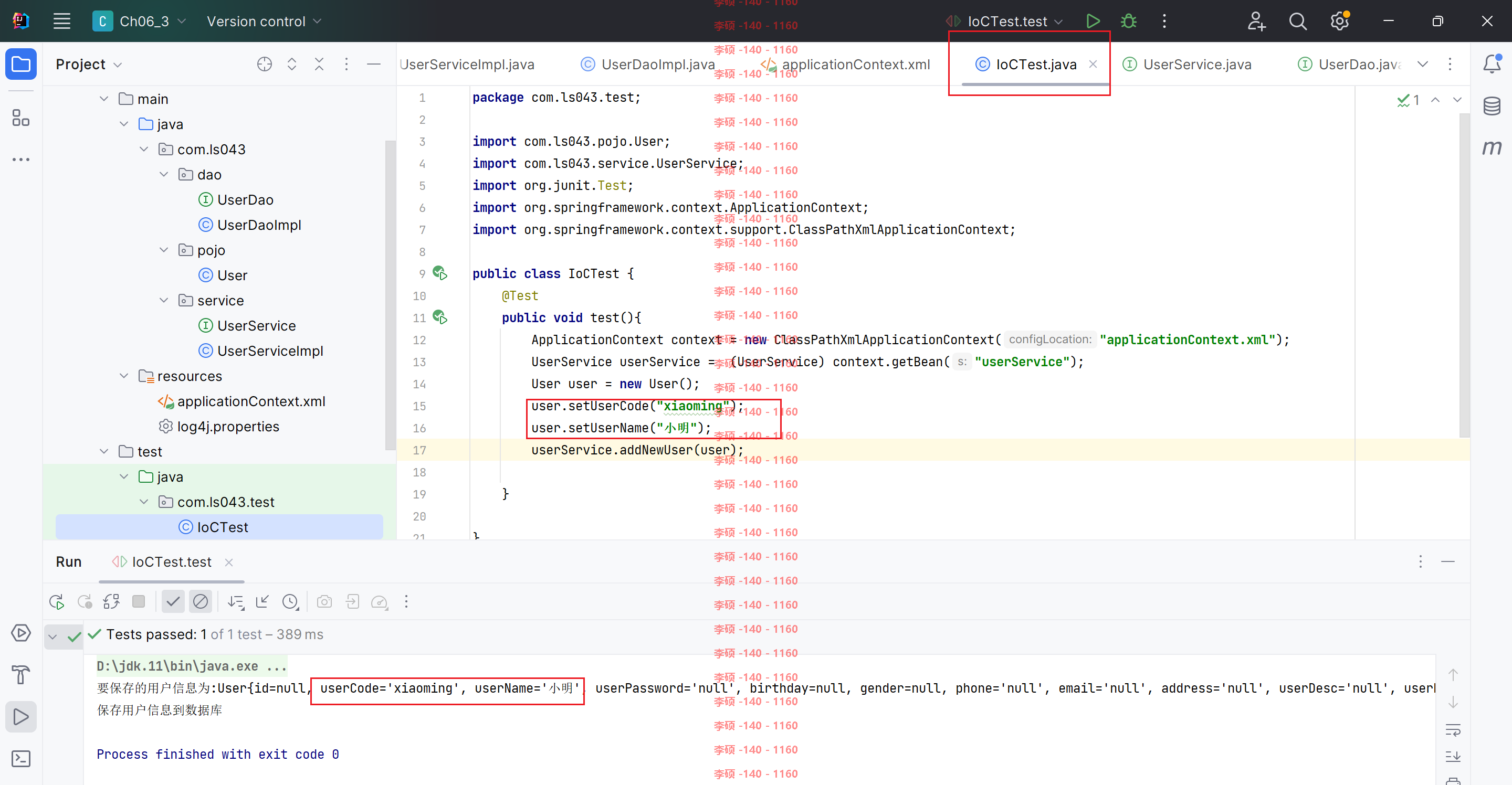
Task: Collapse the service package
Action: 164,300
